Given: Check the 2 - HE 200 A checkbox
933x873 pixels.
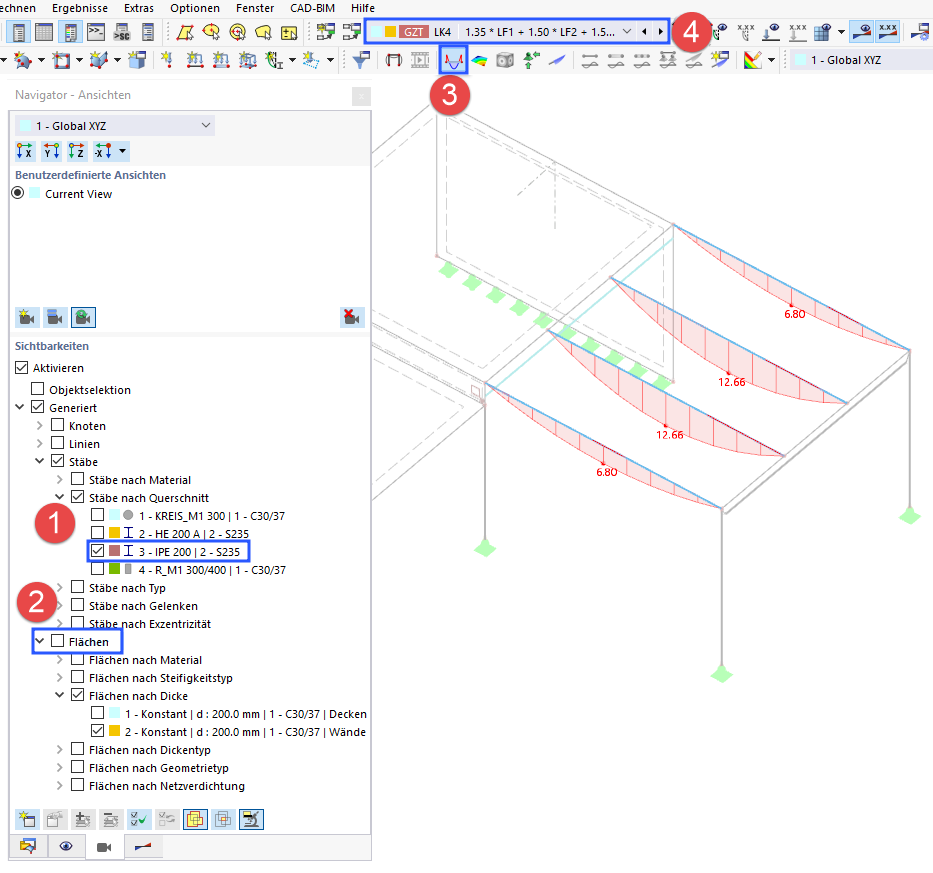Looking at the screenshot, I should [98, 533].
